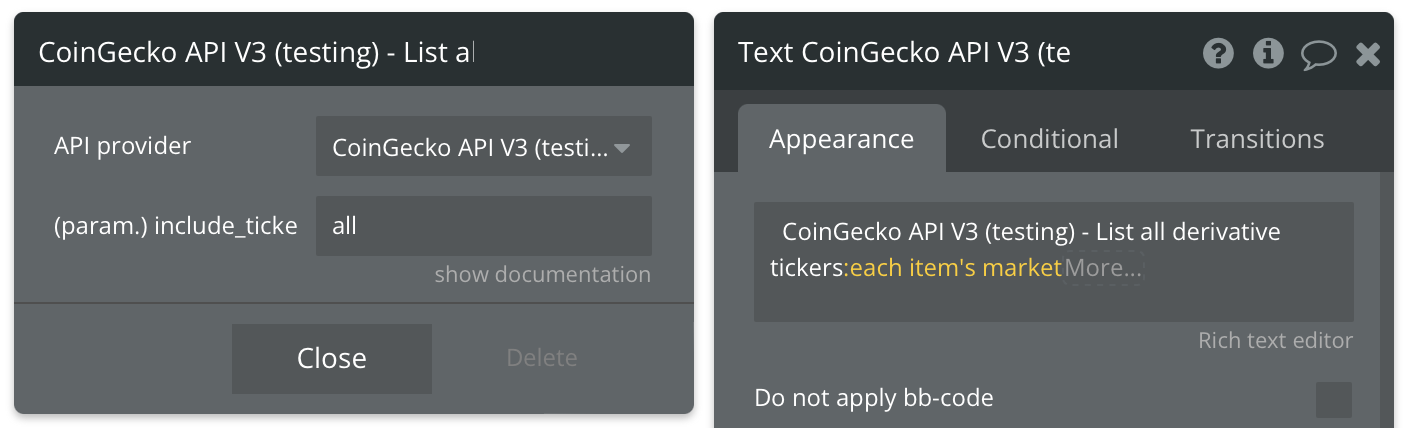Click the show documentation link
Image resolution: width=1406 pixels, height=428 pixels.
click(542, 274)
